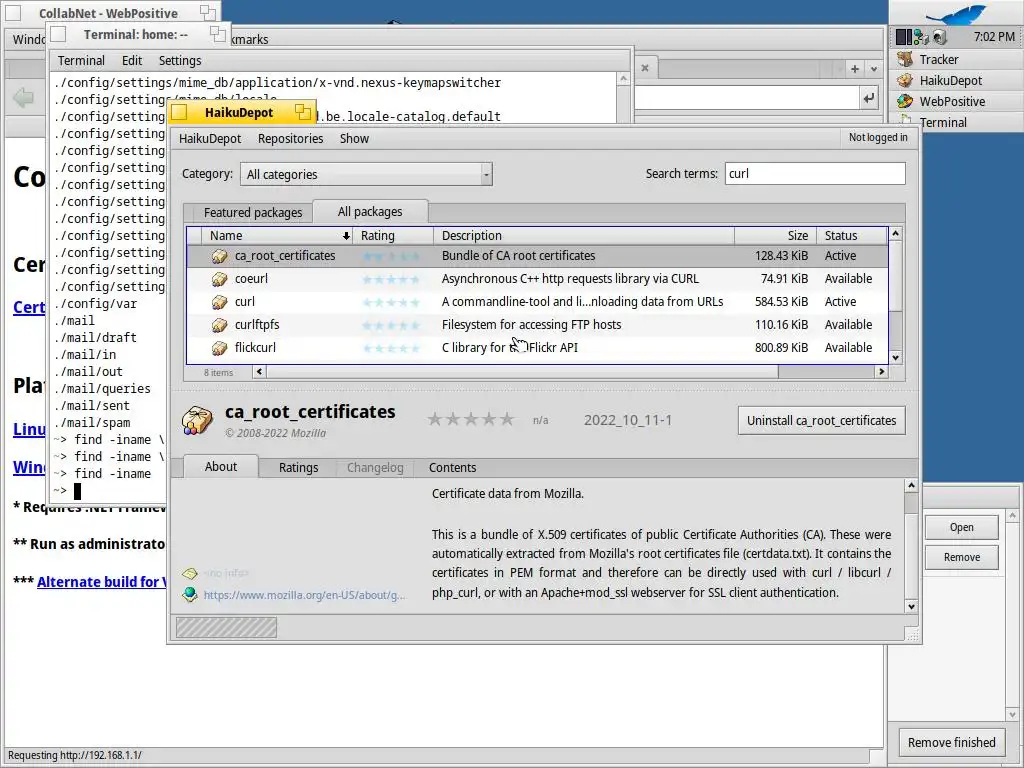Select the curlftpfs package row

pos(537,325)
